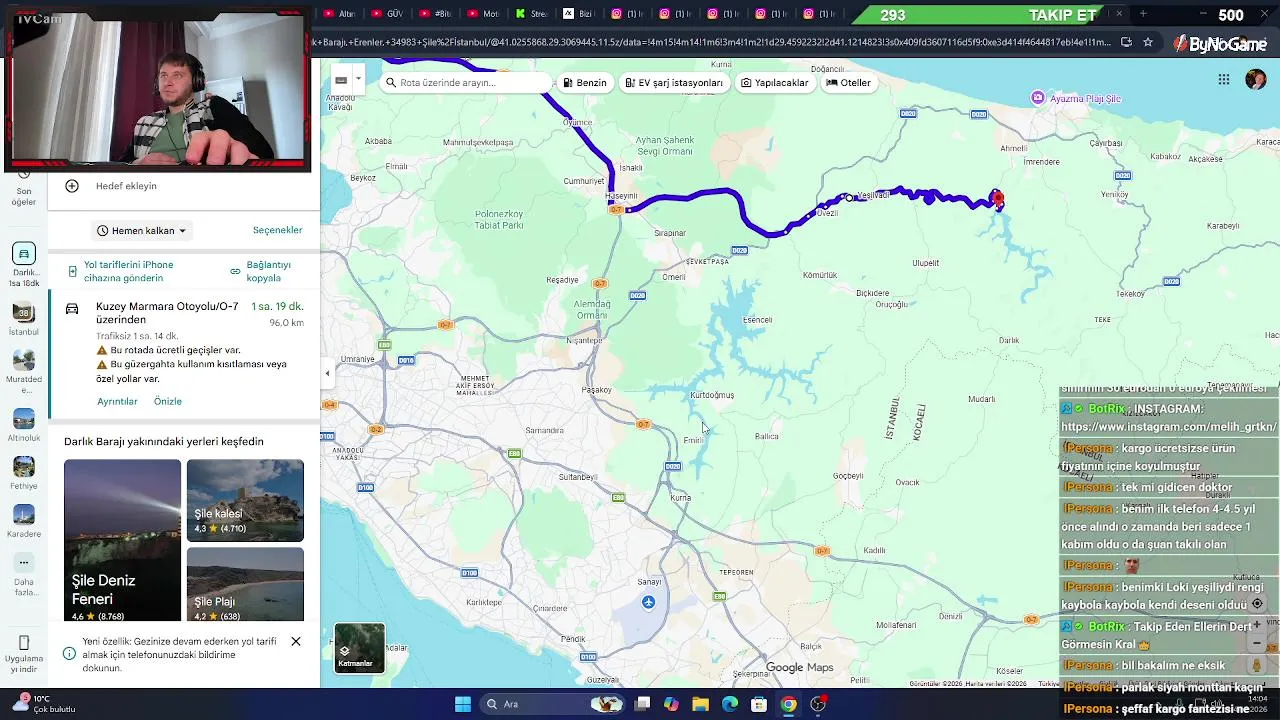
Task: Click the browser address bar URL
Action: (712, 42)
